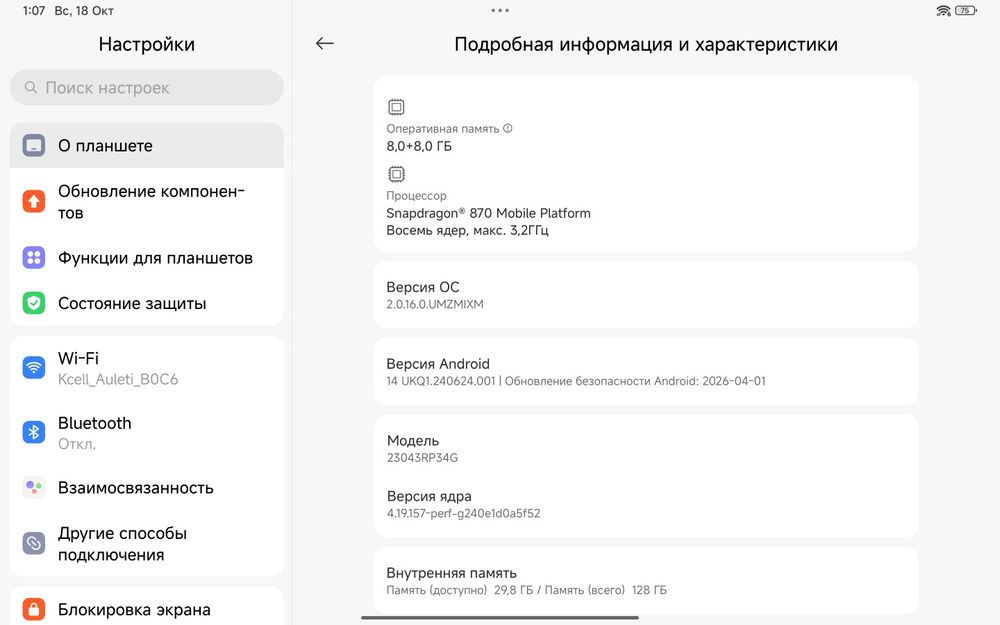Open Взаимосвязанность settings
The height and width of the screenshot is (625, 1000).
(147, 487)
